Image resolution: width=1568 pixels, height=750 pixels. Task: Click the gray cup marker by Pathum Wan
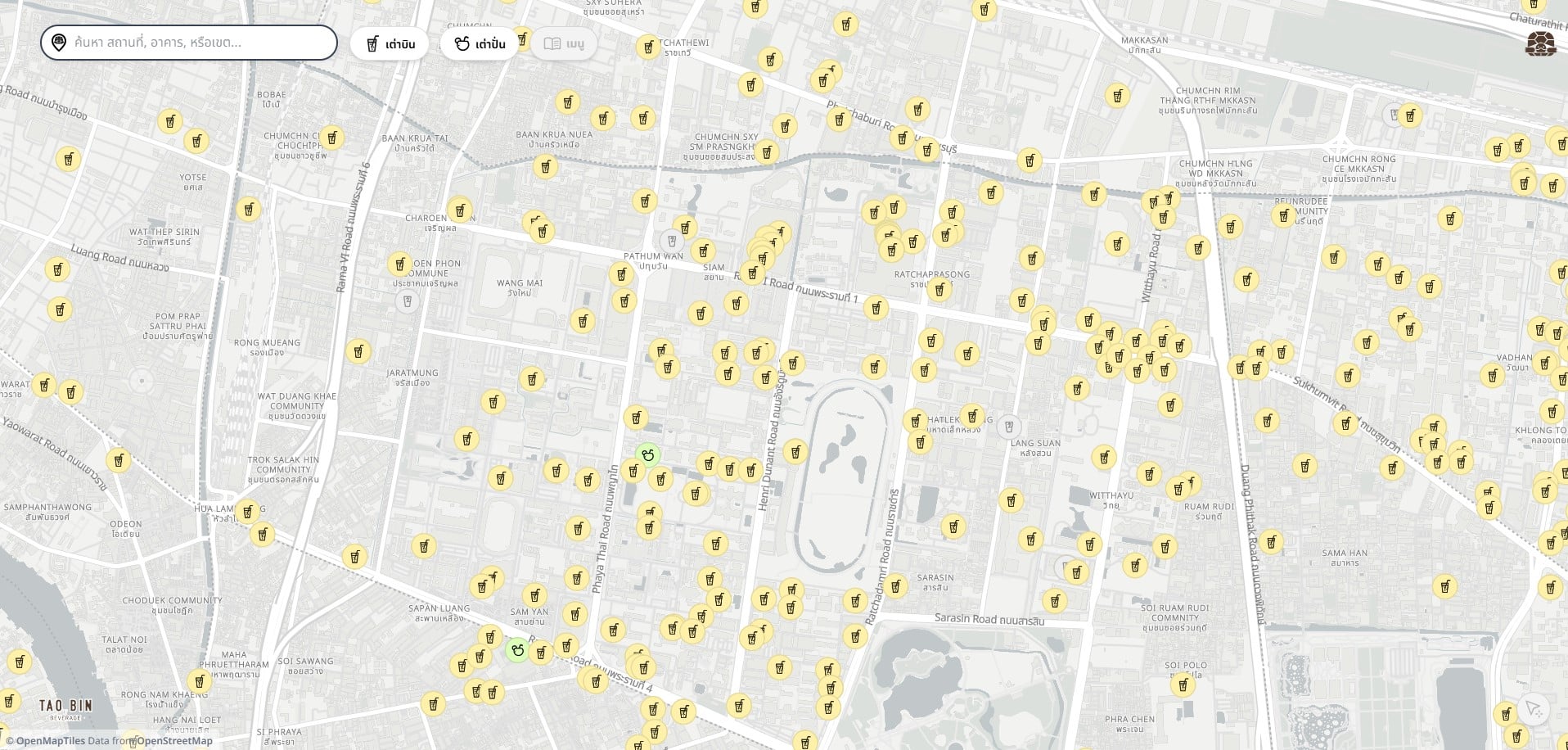(672, 241)
